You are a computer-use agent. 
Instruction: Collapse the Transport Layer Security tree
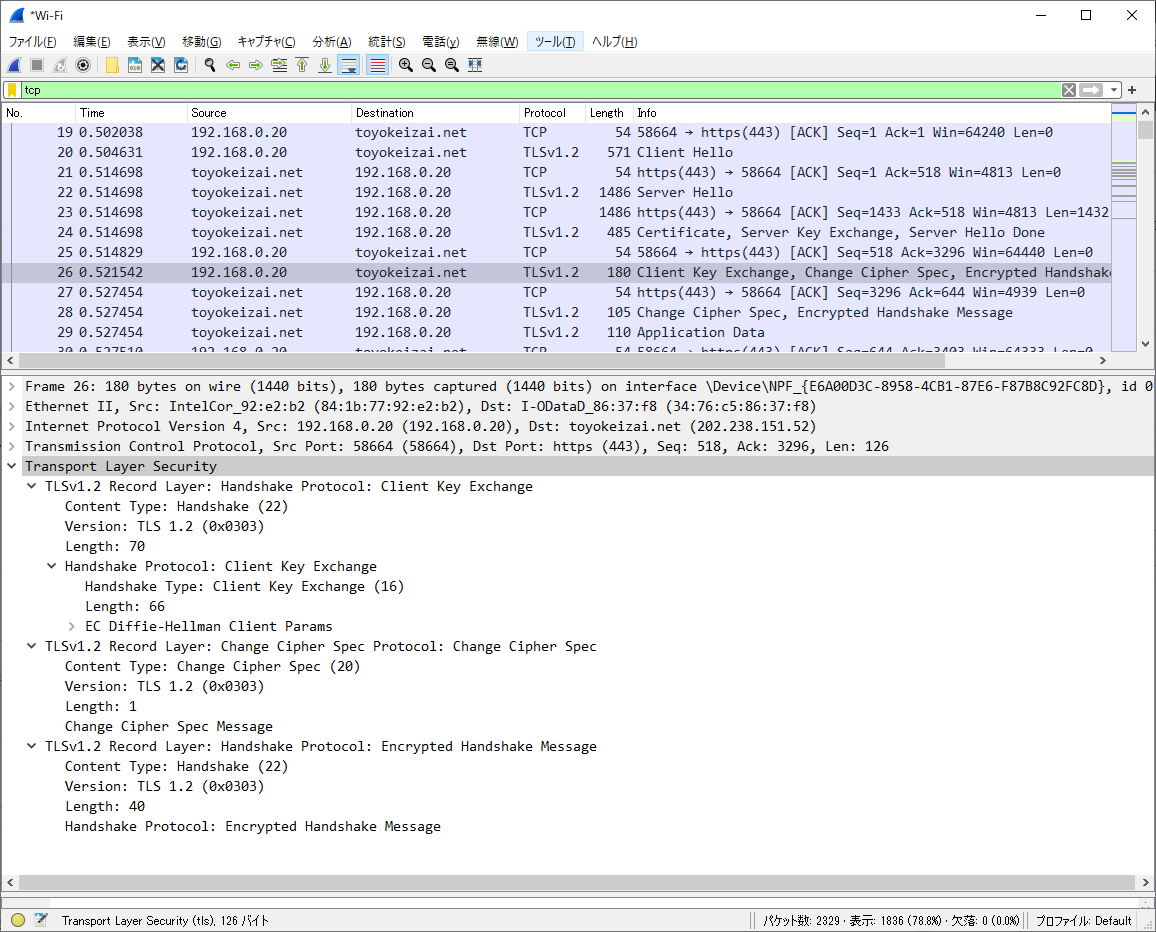point(13,466)
